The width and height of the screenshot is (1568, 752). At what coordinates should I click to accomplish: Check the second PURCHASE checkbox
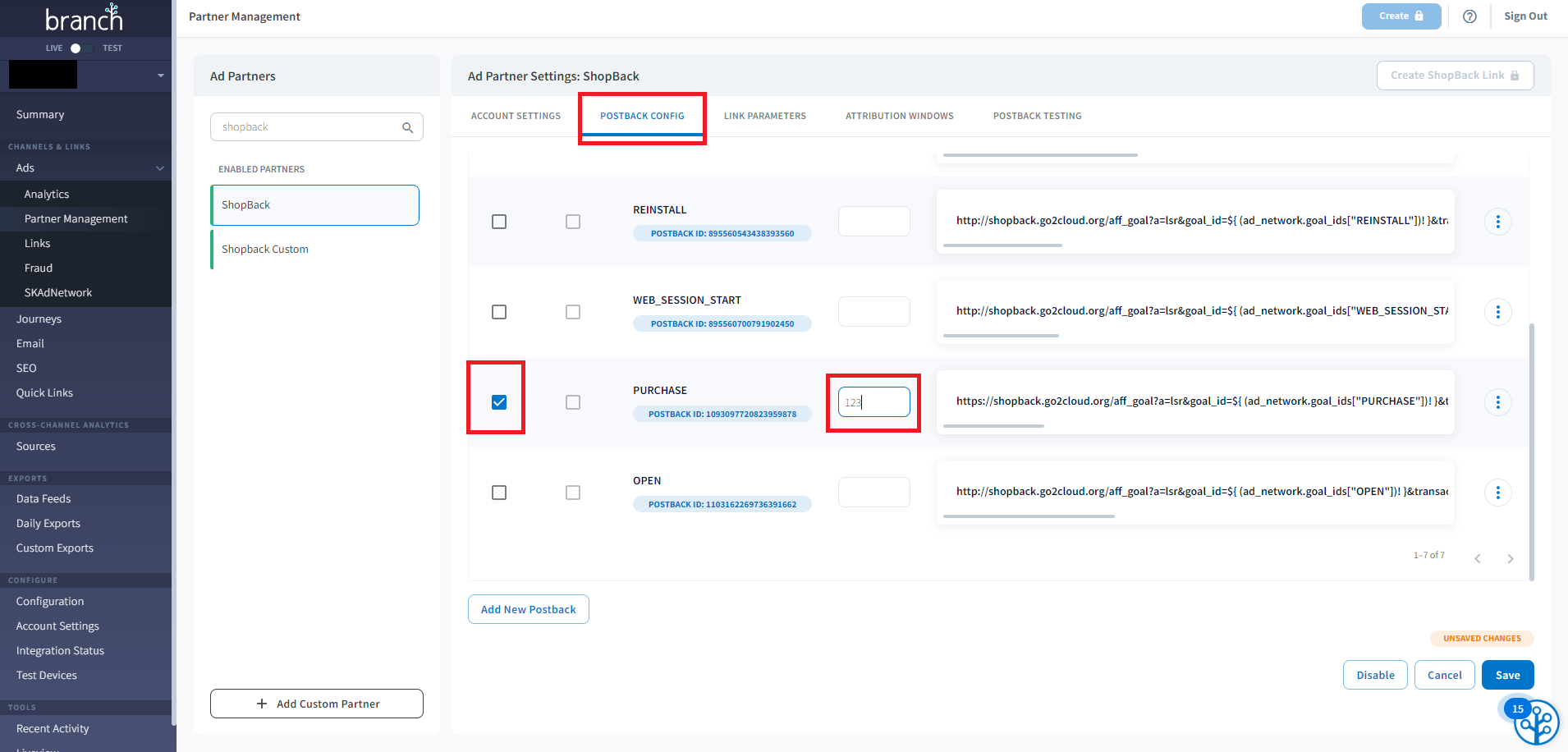[x=573, y=402]
